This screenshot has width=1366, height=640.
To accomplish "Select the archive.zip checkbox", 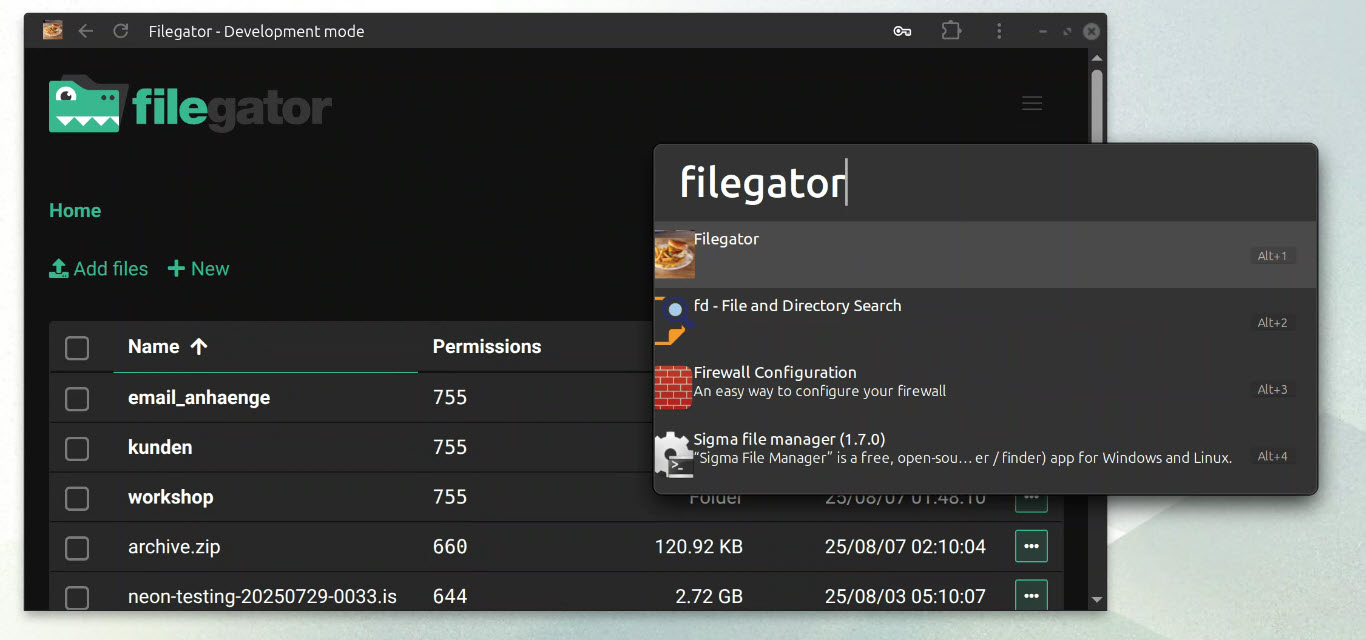I will click(x=77, y=548).
